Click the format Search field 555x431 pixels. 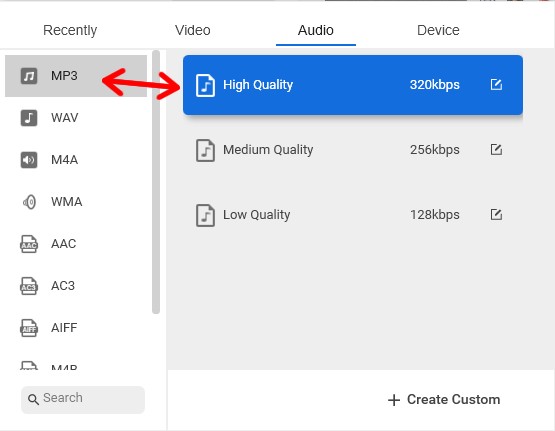pyautogui.click(x=83, y=399)
